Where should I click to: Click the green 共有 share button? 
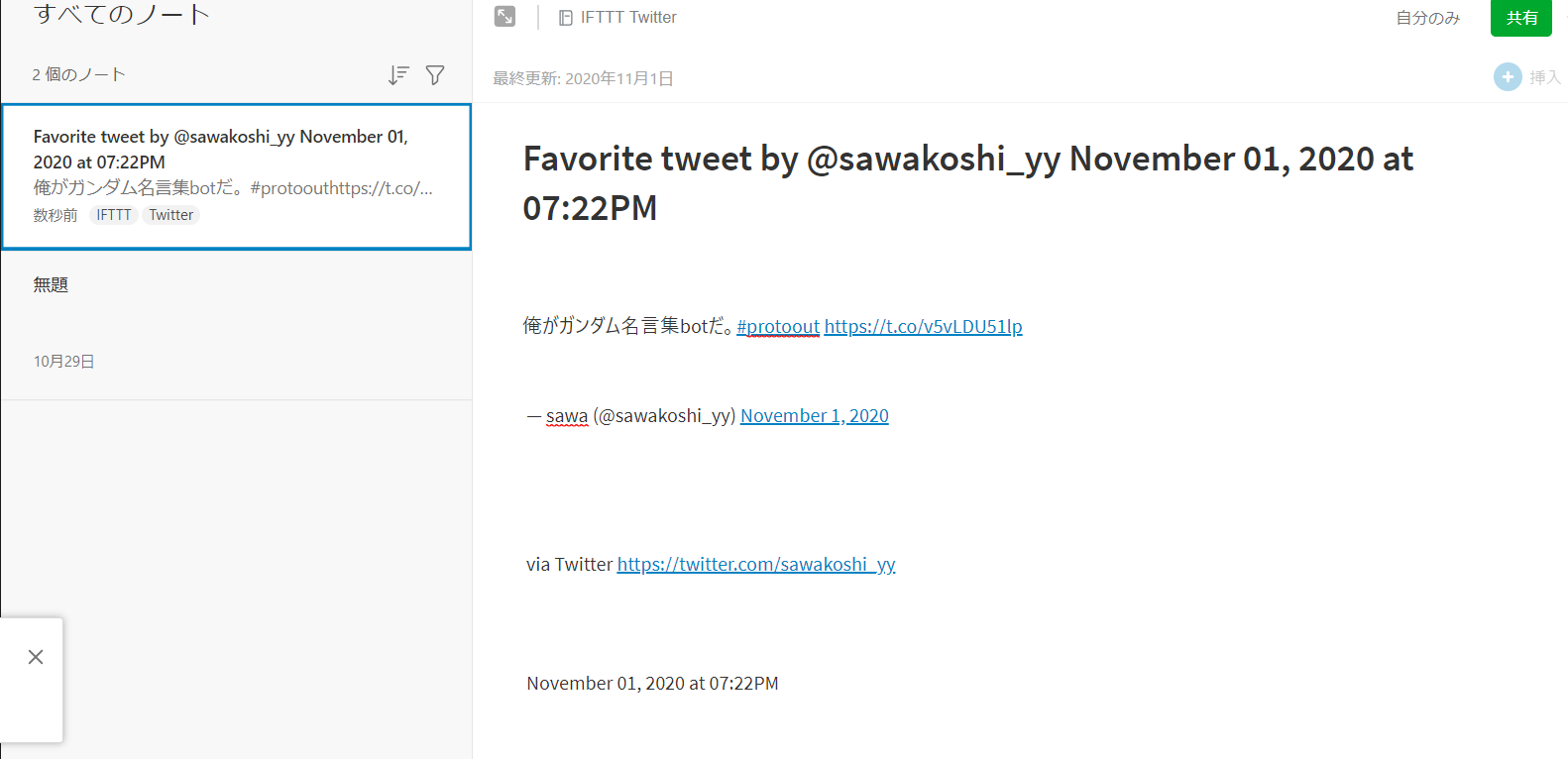[1521, 18]
